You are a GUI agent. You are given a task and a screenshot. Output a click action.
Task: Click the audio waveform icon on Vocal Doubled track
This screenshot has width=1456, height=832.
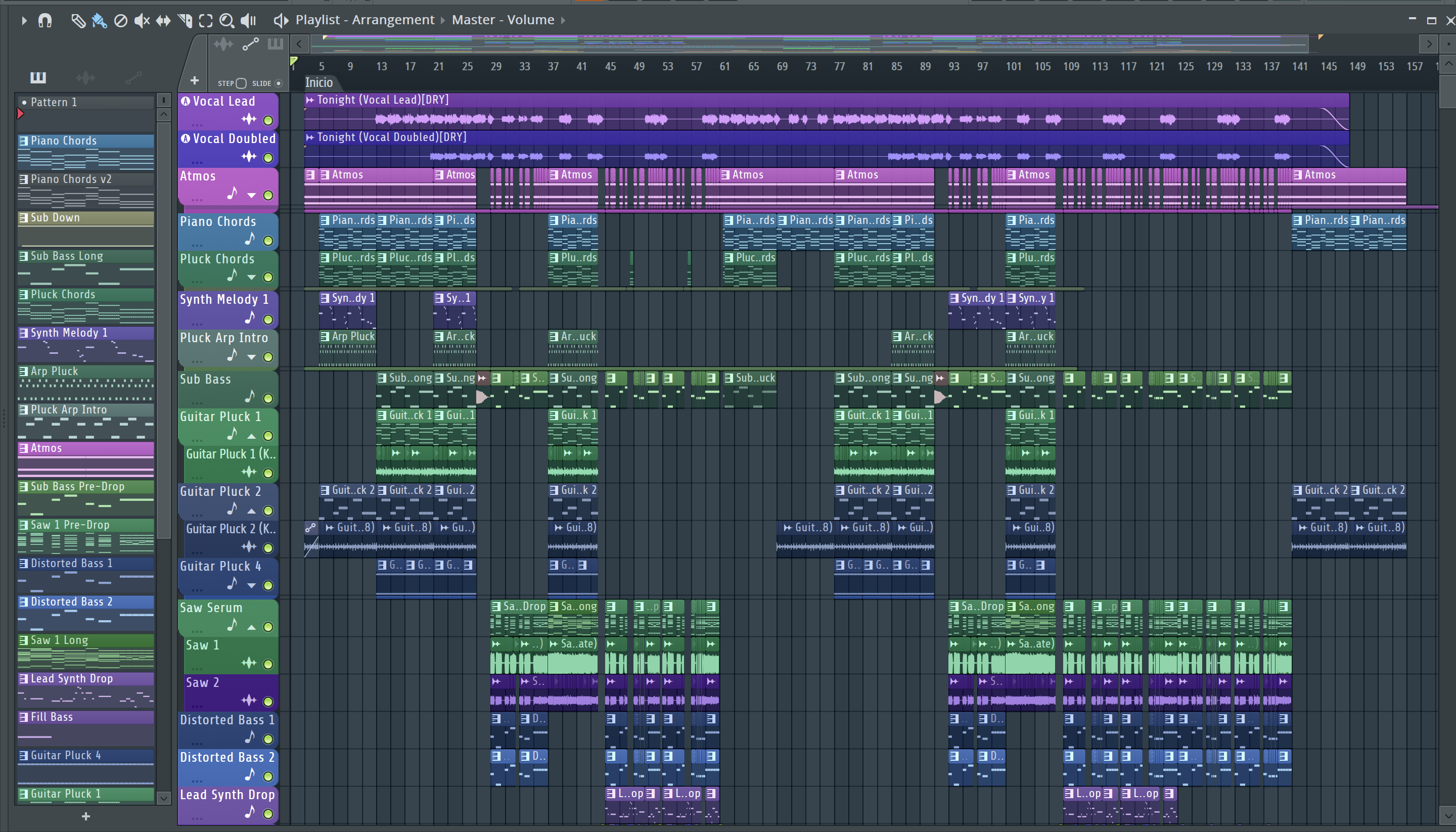249,157
